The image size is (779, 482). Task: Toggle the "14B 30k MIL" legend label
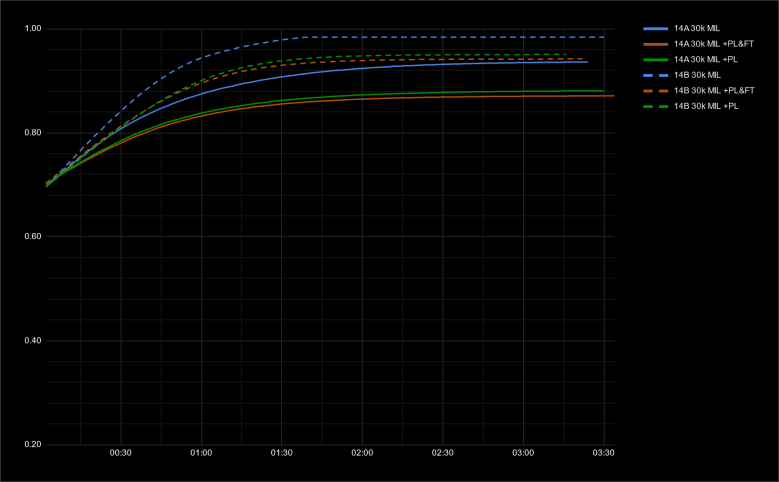point(696,75)
